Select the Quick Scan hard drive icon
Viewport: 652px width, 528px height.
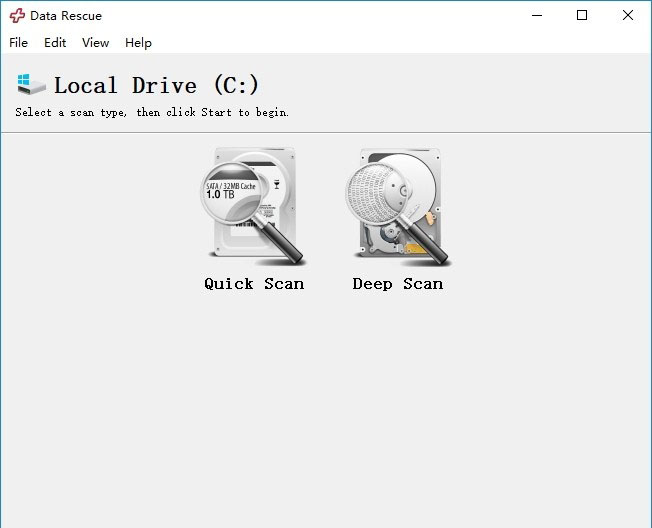click(253, 206)
